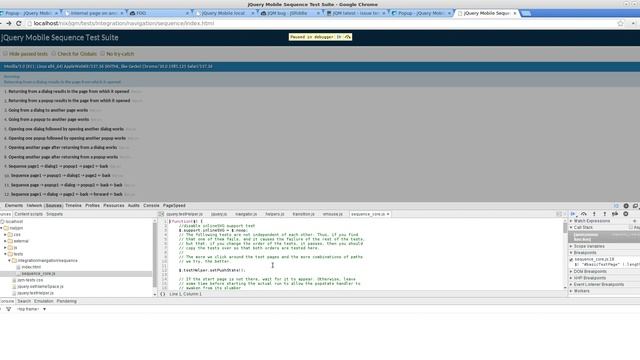This screenshot has width=640, height=360.
Task: Switch to Network panel tab
Action: [x=34, y=206]
